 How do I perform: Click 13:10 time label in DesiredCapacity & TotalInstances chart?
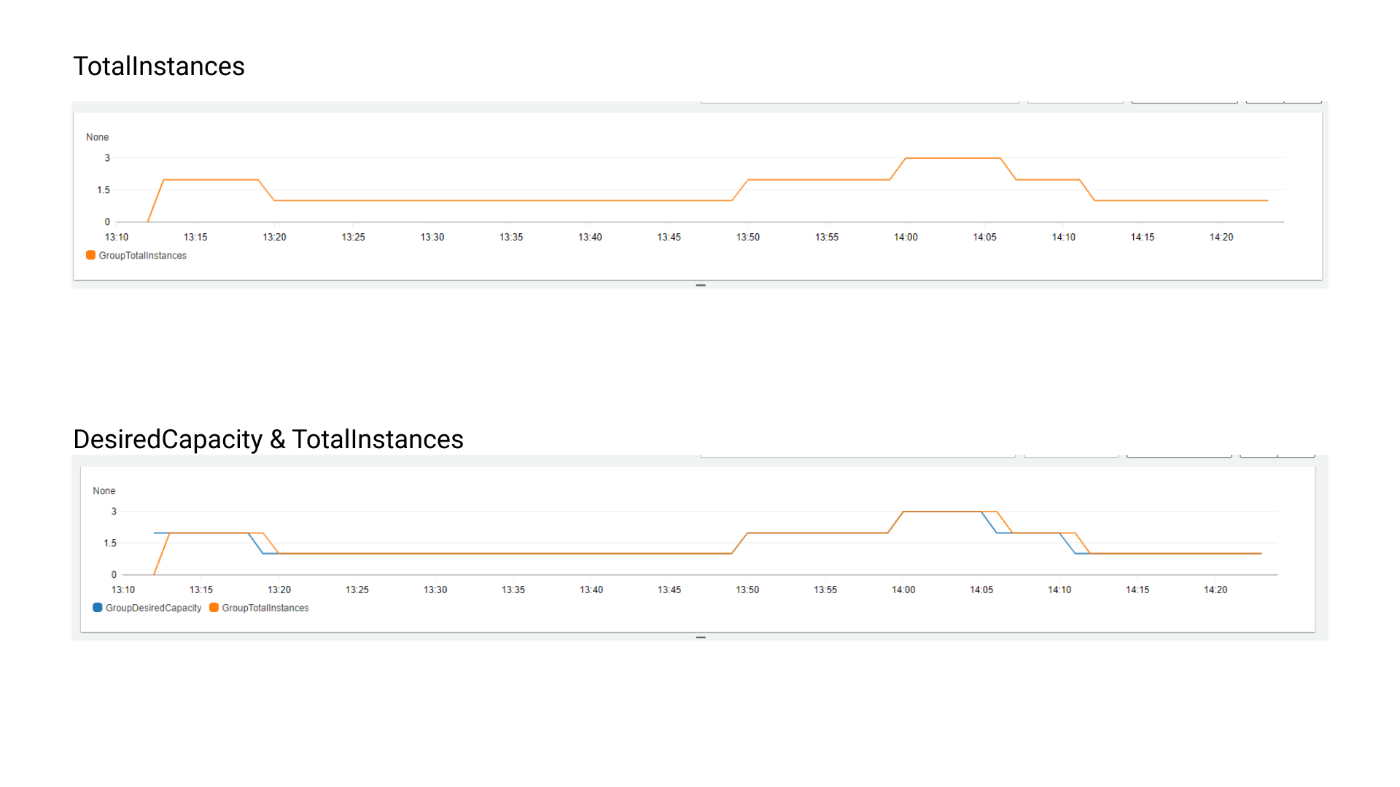(123, 590)
